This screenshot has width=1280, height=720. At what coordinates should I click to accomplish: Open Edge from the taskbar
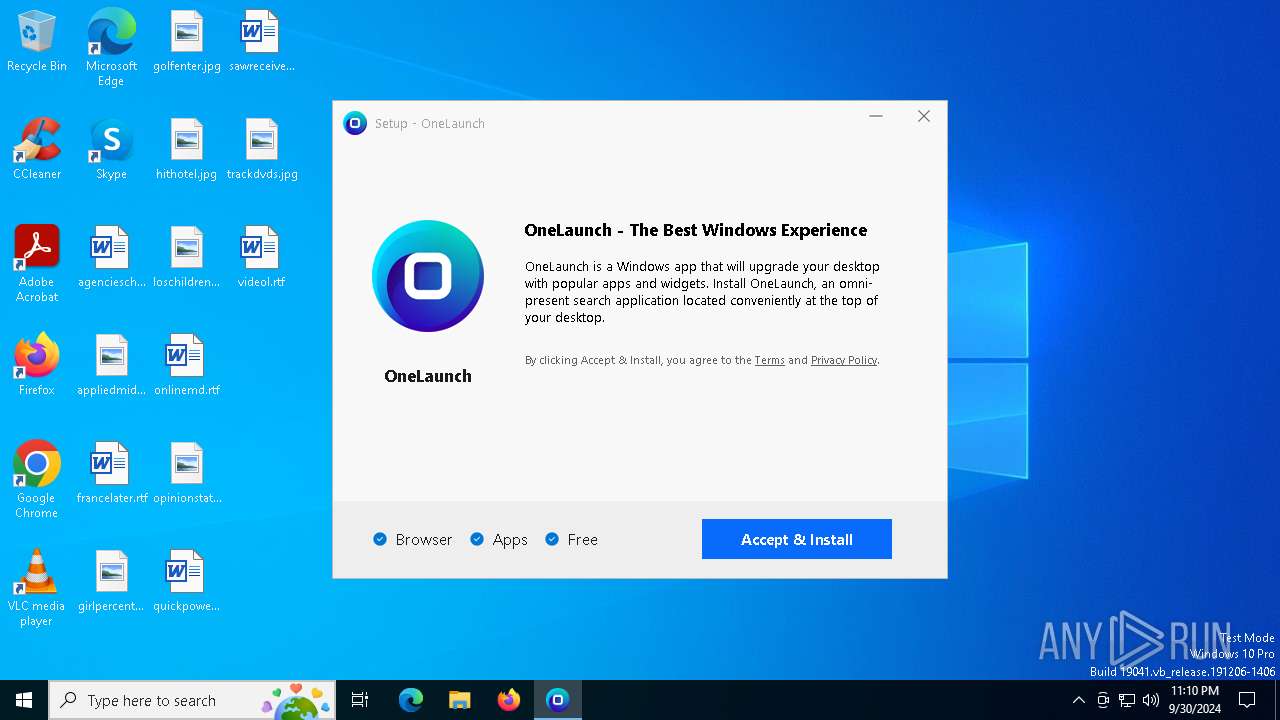click(x=411, y=700)
